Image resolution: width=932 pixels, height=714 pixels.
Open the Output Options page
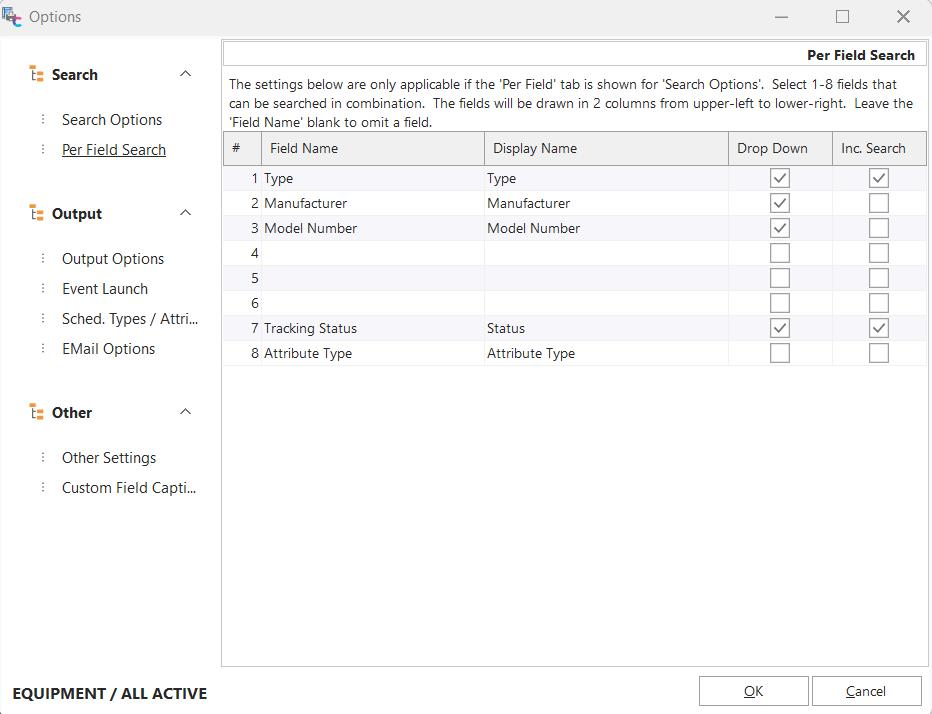pyautogui.click(x=113, y=259)
